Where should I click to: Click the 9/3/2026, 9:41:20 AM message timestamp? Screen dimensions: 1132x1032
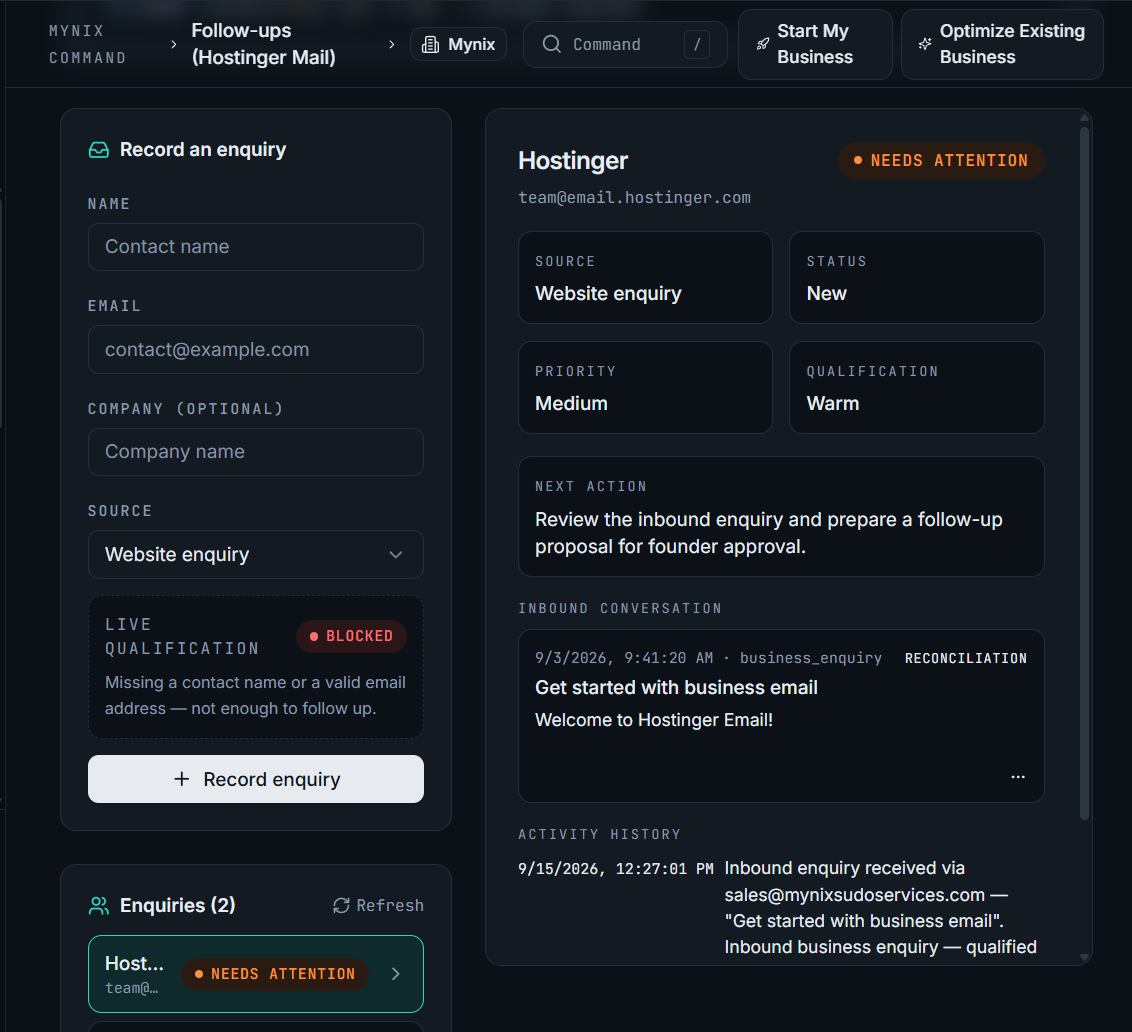(624, 658)
